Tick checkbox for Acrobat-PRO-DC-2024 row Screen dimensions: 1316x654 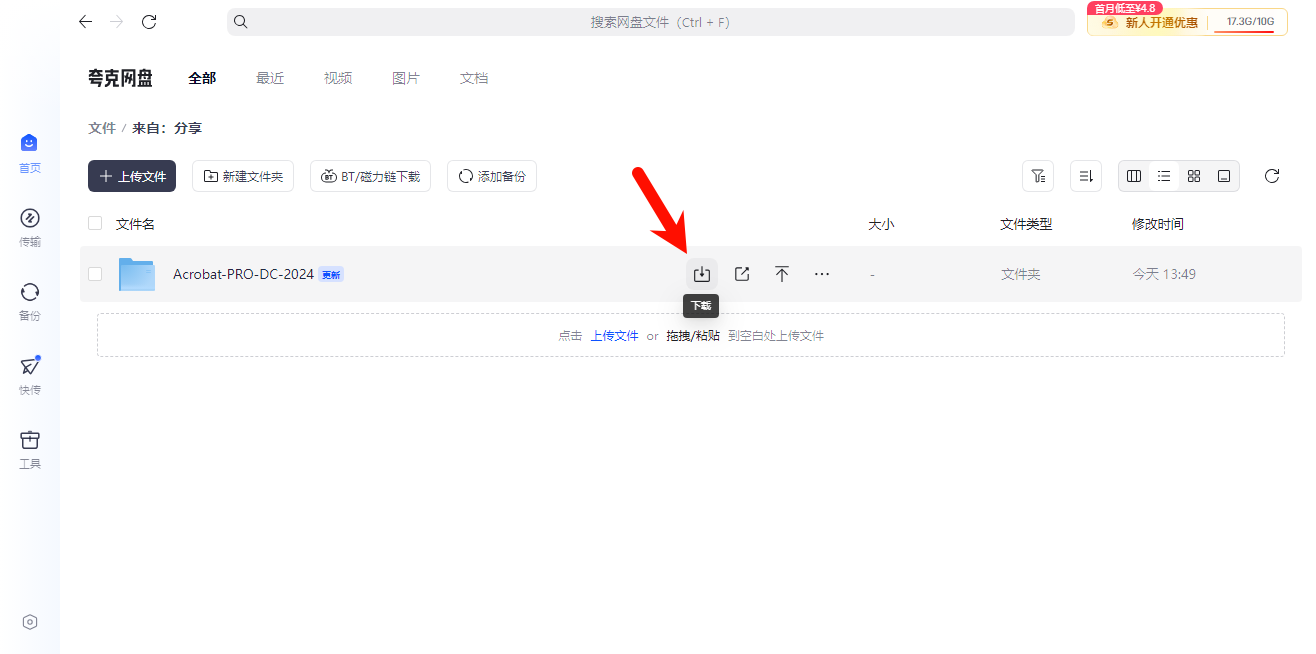(x=95, y=273)
